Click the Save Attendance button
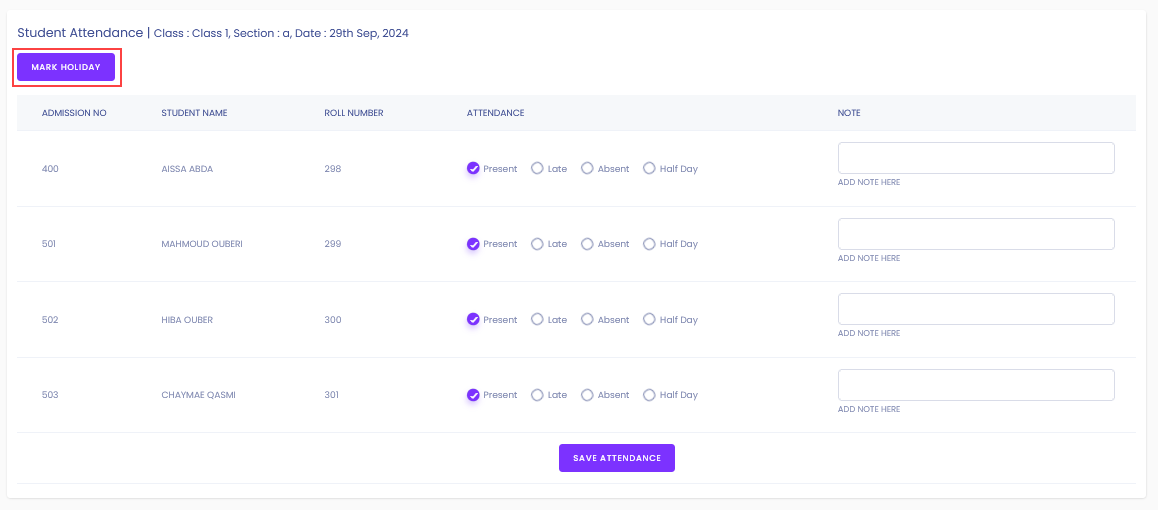This screenshot has width=1158, height=510. point(617,458)
